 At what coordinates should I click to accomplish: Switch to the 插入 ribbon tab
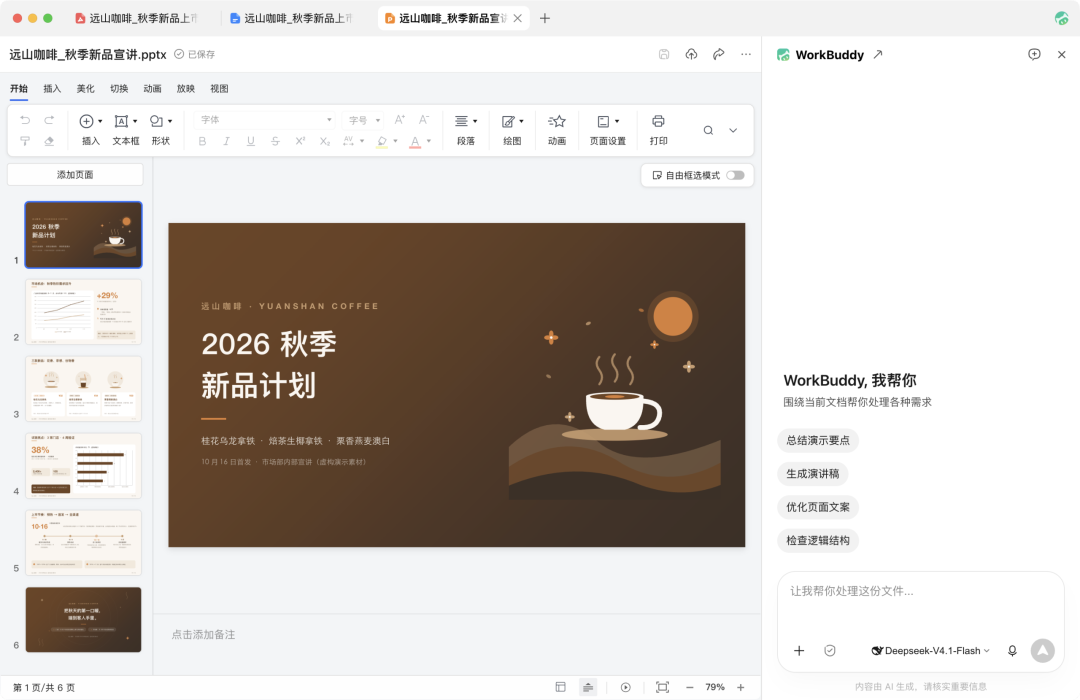tap(52, 88)
